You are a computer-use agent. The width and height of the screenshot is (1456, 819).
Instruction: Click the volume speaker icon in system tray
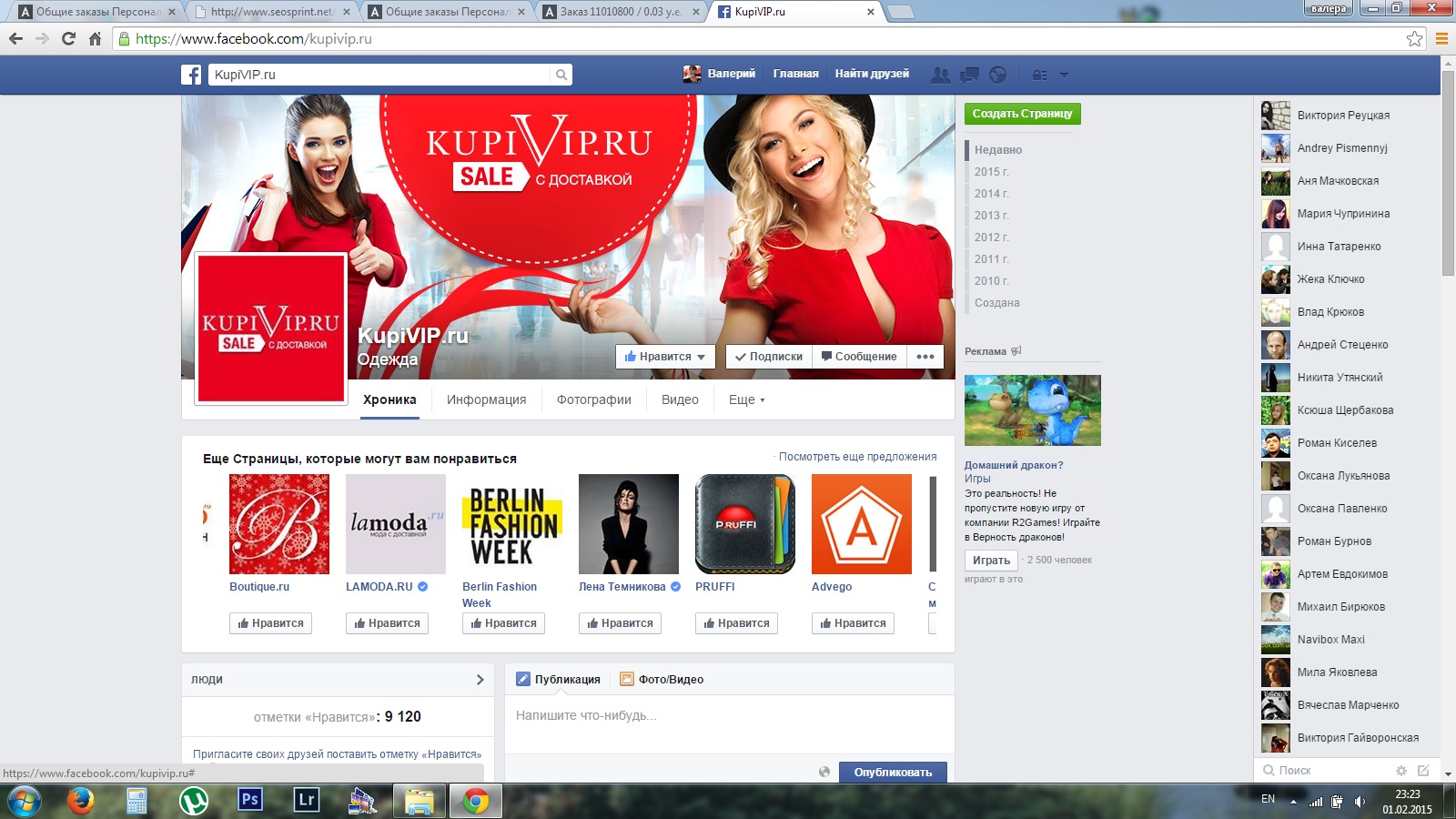(1360, 802)
